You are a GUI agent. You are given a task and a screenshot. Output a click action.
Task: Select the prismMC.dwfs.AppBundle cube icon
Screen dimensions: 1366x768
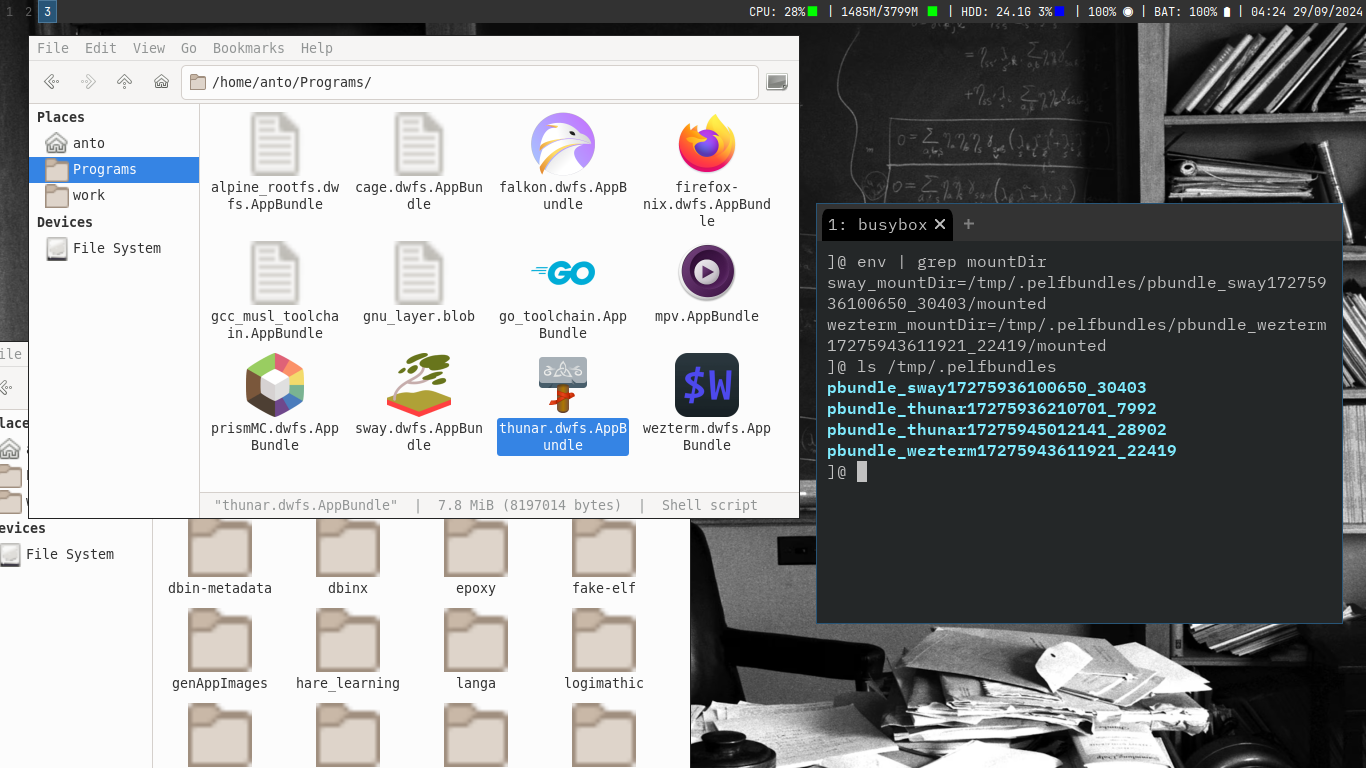(x=275, y=384)
